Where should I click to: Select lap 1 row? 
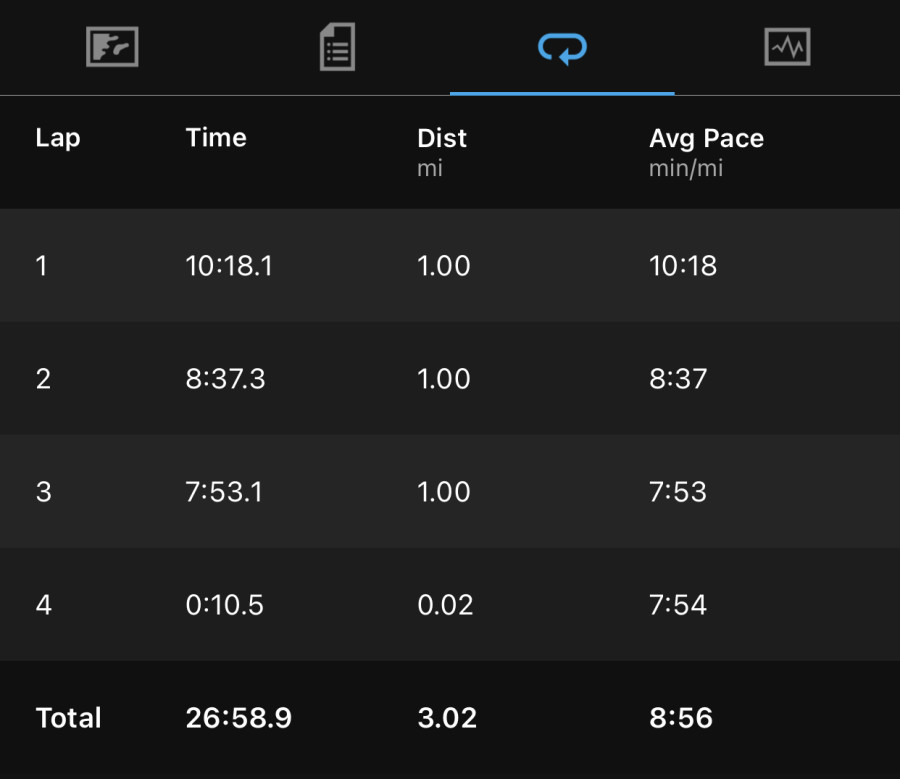tap(450, 265)
